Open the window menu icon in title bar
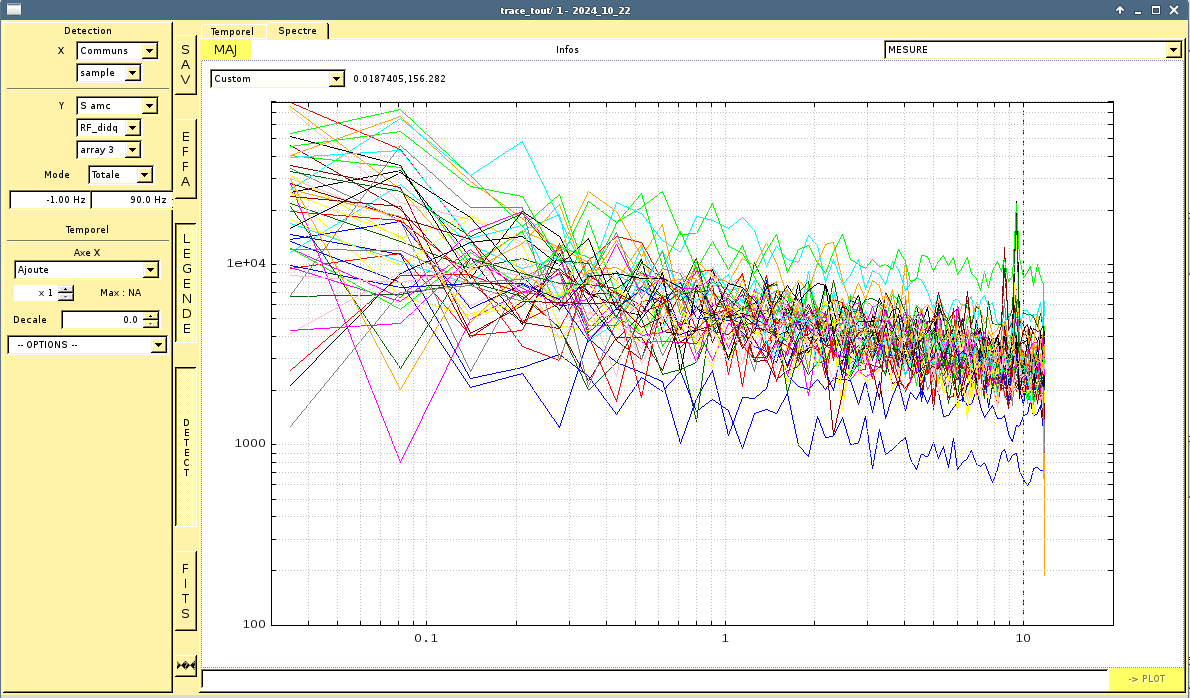The width and height of the screenshot is (1190, 698). [x=14, y=9]
